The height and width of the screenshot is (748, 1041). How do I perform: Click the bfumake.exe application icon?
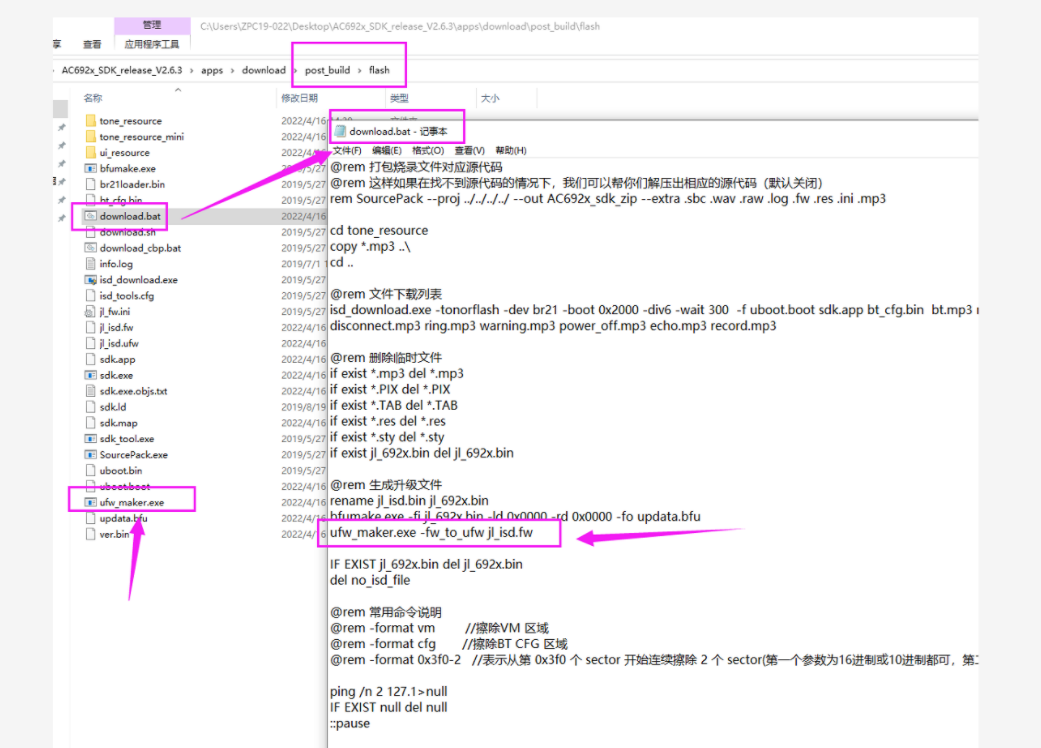point(90,169)
